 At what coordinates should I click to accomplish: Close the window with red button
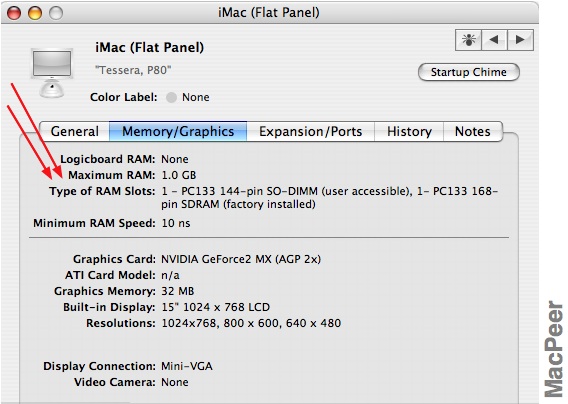coord(14,13)
